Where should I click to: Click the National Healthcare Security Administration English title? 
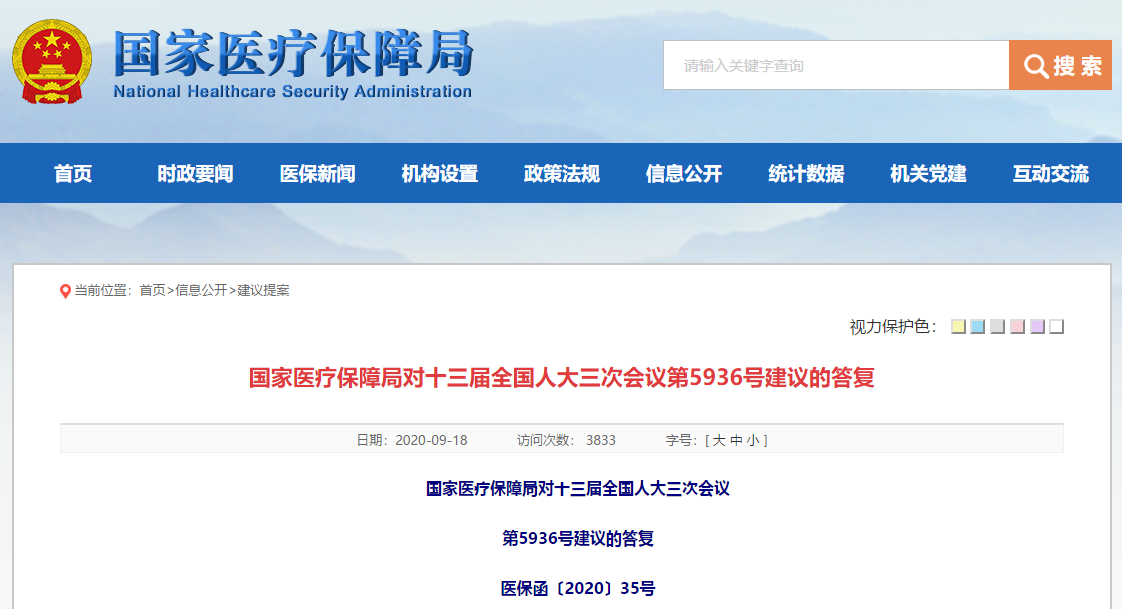click(x=293, y=92)
